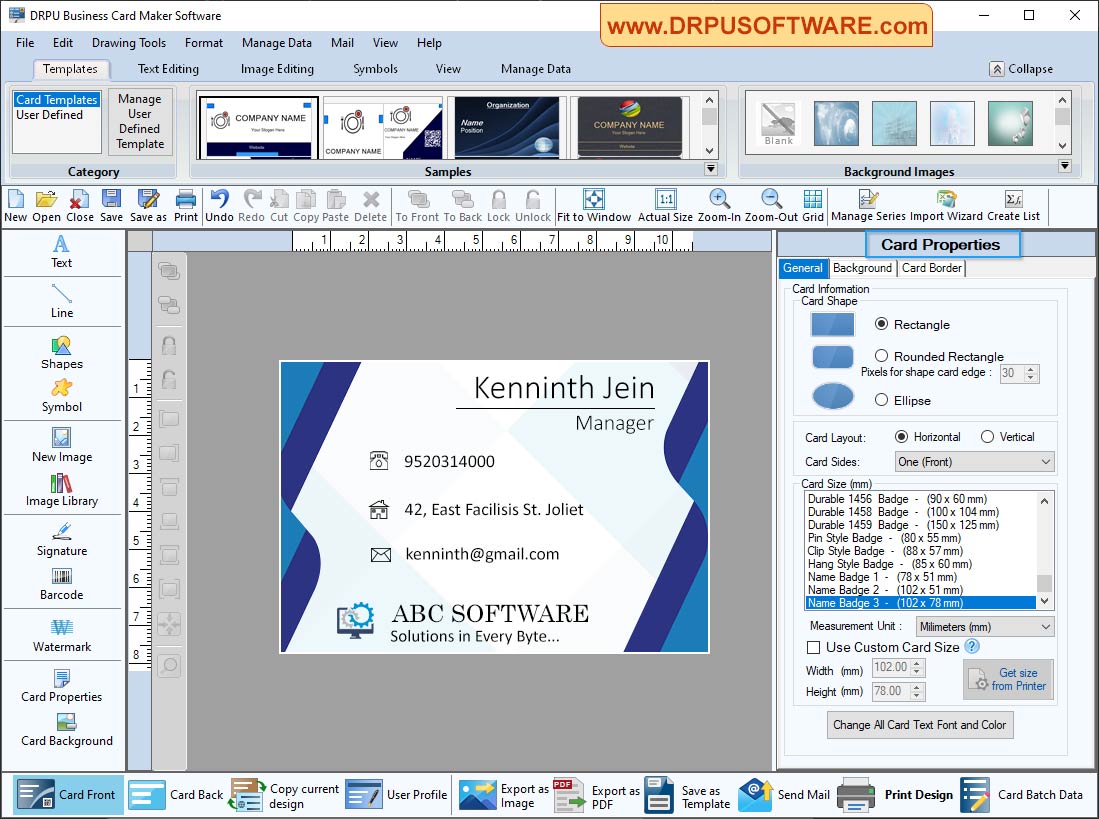Switch card layout to Vertical
The image size is (1099, 819).
[x=986, y=436]
